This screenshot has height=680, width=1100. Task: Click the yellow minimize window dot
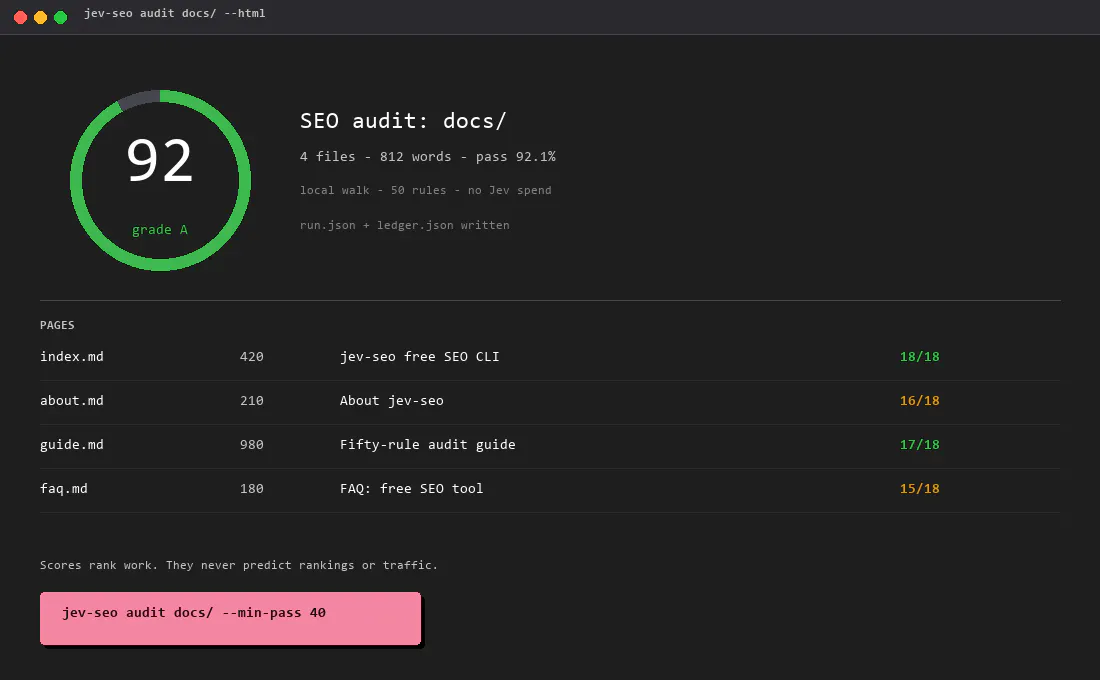click(x=41, y=18)
